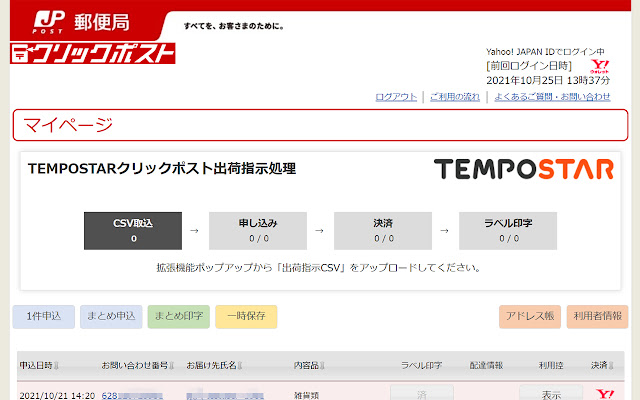Sort by 内容品 column header
This screenshot has width=640, height=400.
pyautogui.click(x=309, y=365)
